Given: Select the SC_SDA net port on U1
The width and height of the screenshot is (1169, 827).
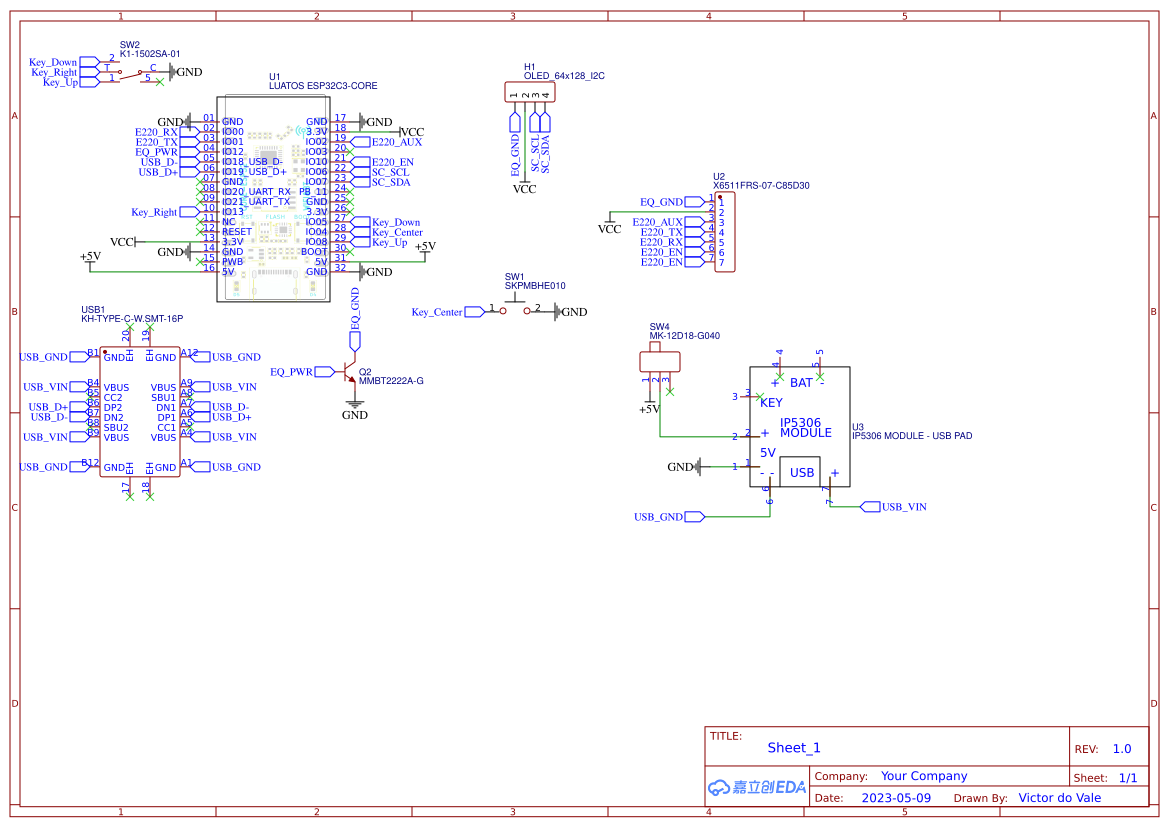Looking at the screenshot, I should point(381,182).
